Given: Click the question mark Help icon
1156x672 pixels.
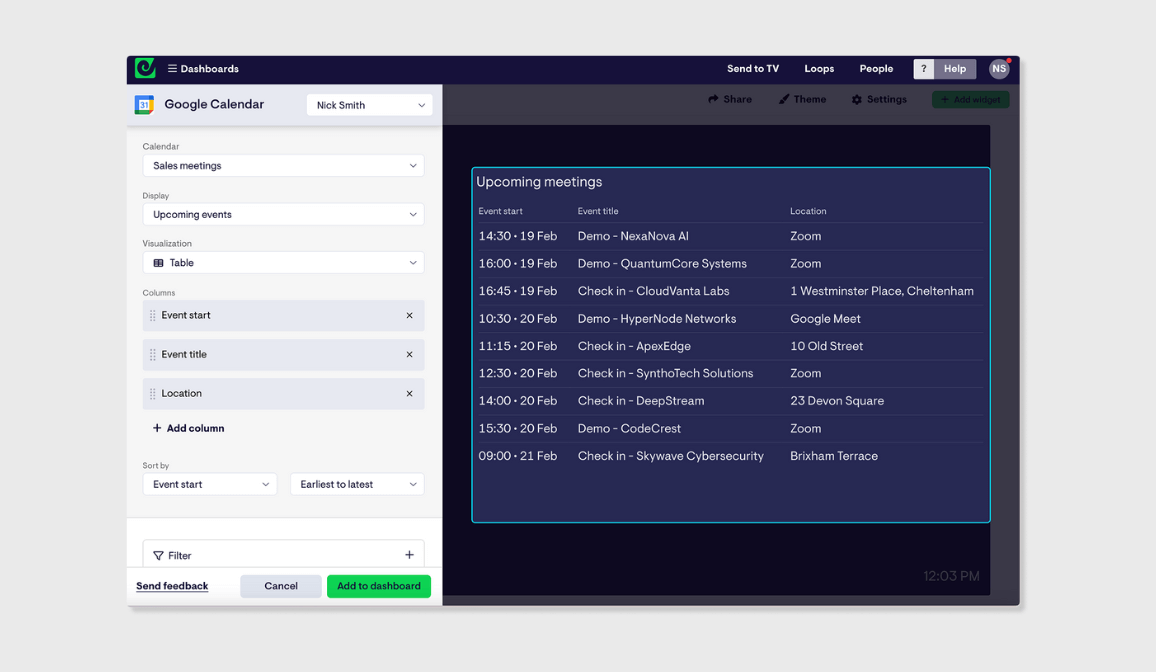Looking at the screenshot, I should click(923, 68).
